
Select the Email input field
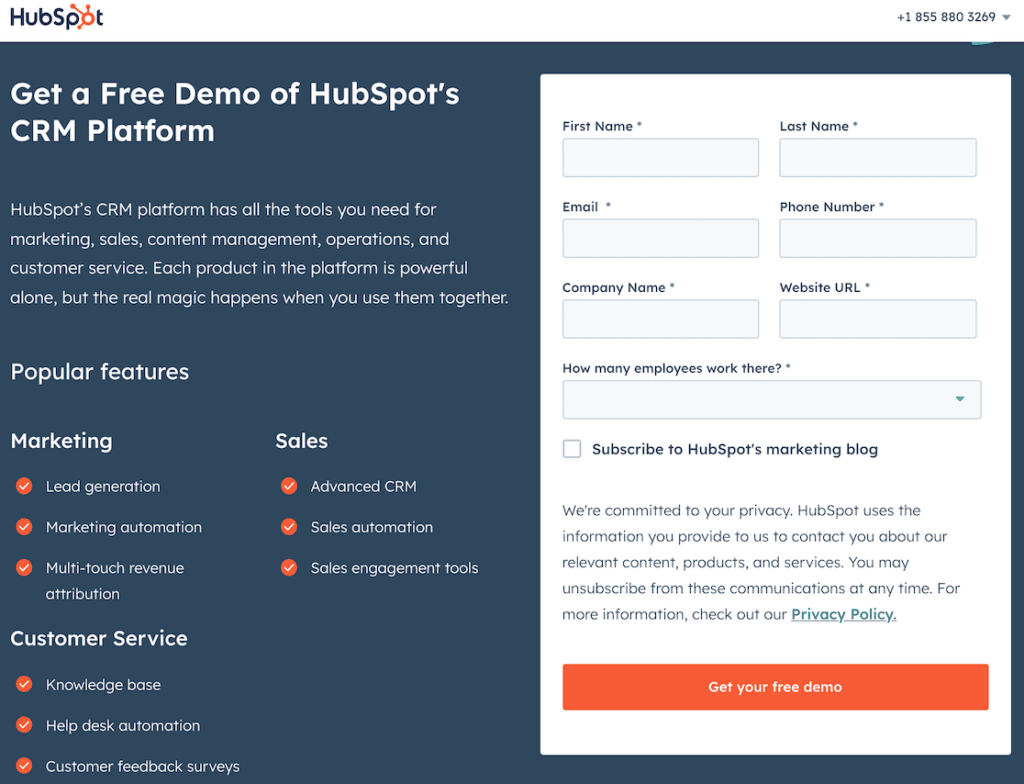660,238
